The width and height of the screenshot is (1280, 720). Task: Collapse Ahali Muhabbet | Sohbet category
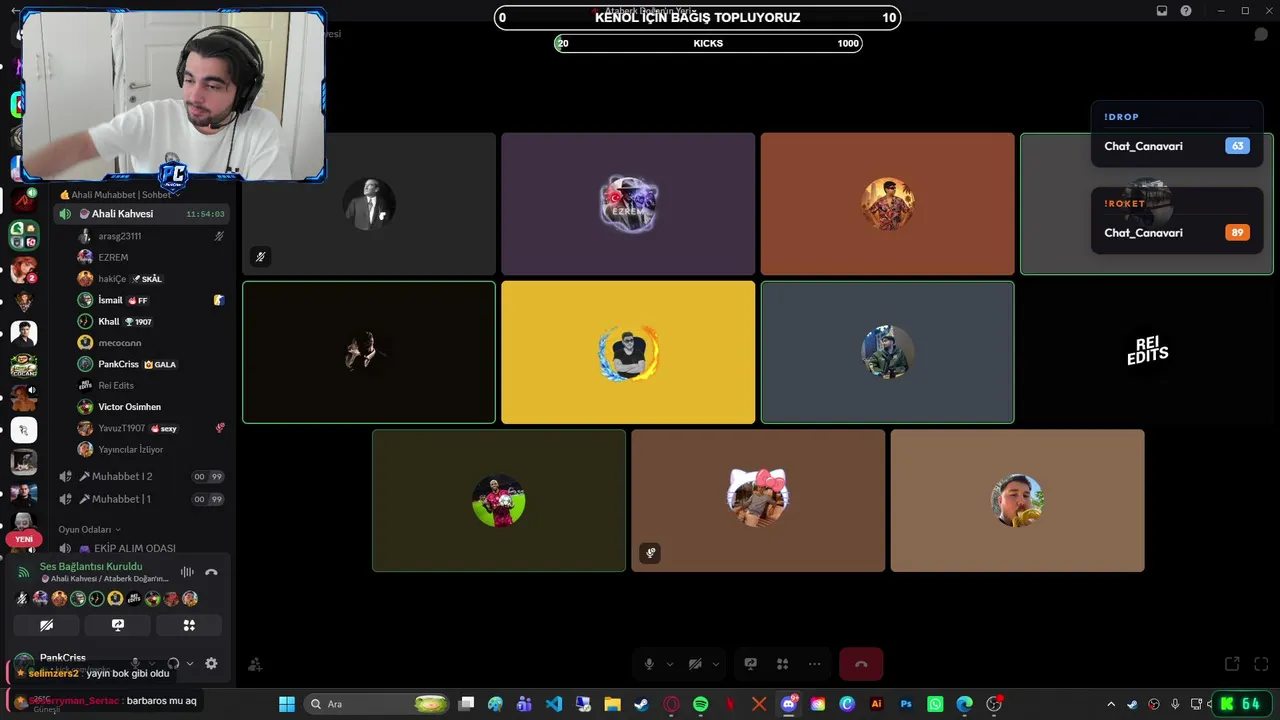[x=119, y=194]
